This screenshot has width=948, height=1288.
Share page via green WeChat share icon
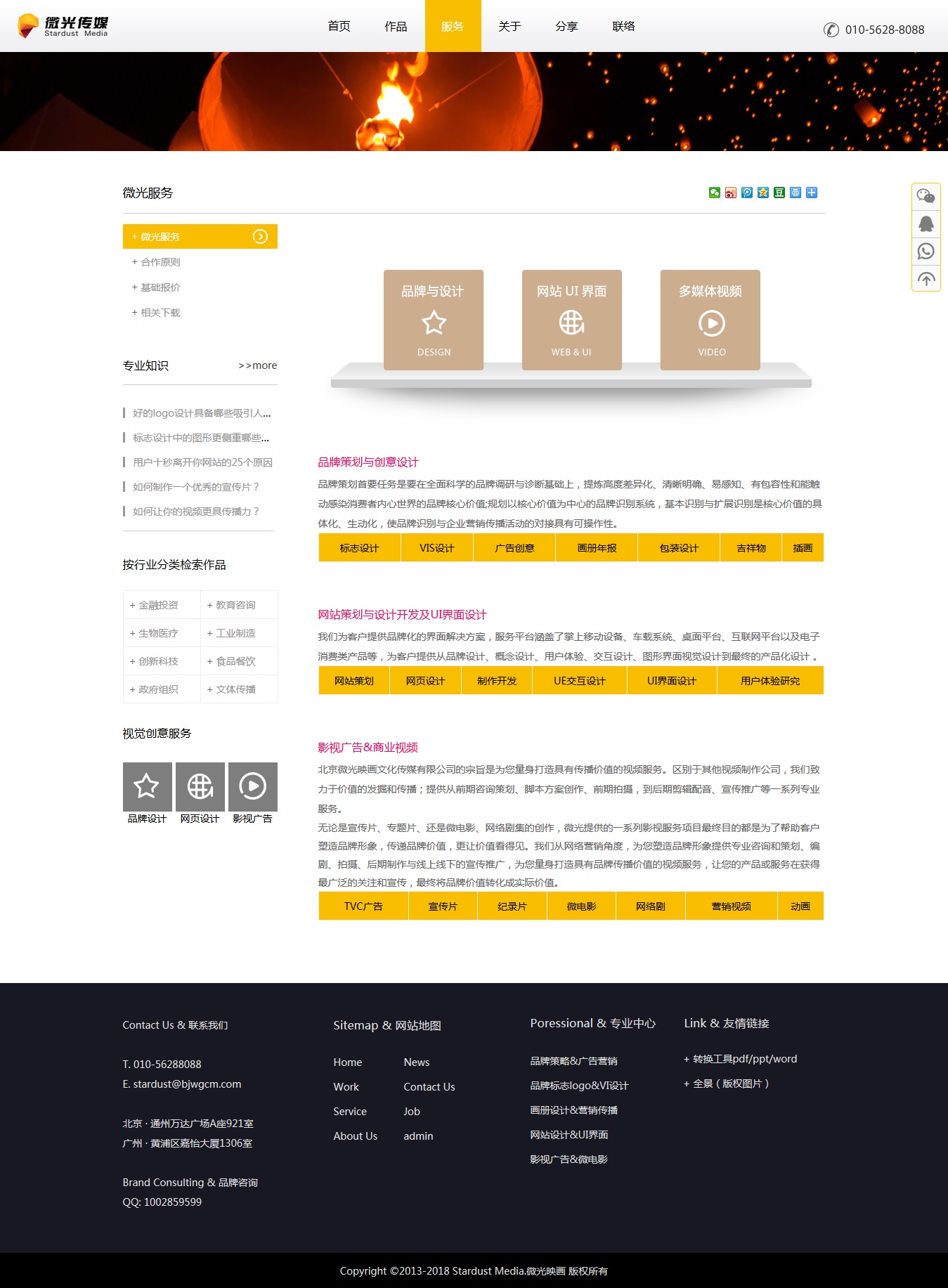tap(714, 193)
